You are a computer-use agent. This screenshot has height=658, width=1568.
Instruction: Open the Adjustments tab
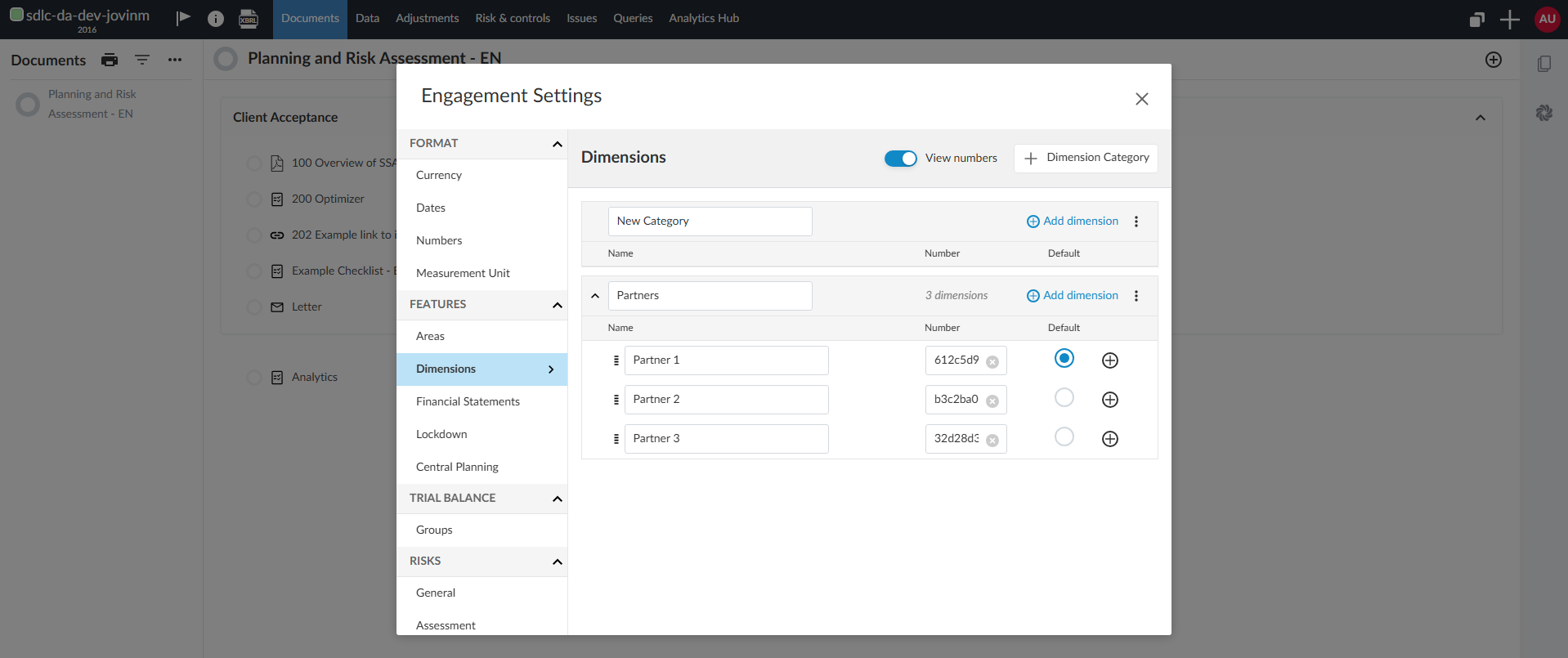click(x=428, y=19)
